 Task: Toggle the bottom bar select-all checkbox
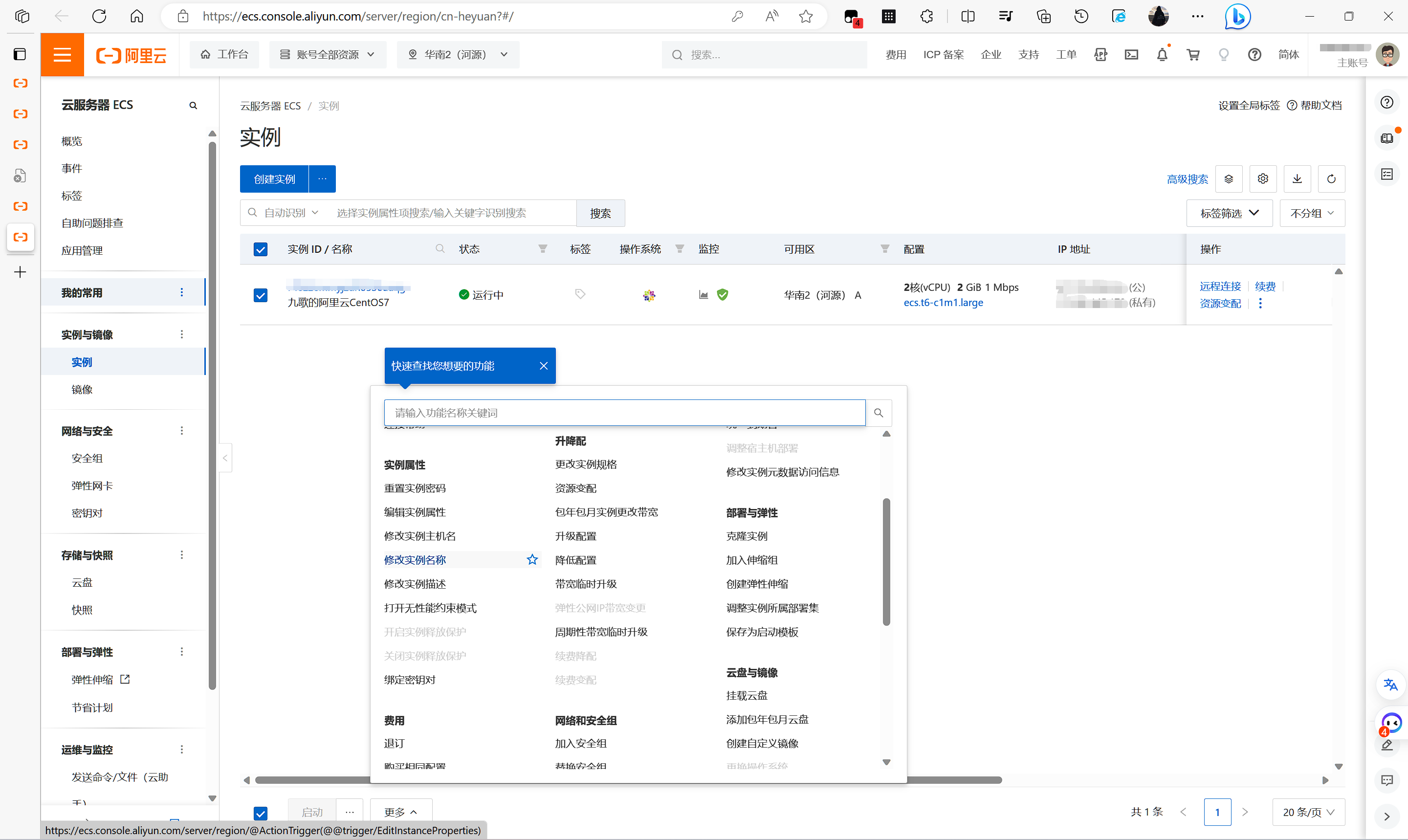click(x=260, y=813)
